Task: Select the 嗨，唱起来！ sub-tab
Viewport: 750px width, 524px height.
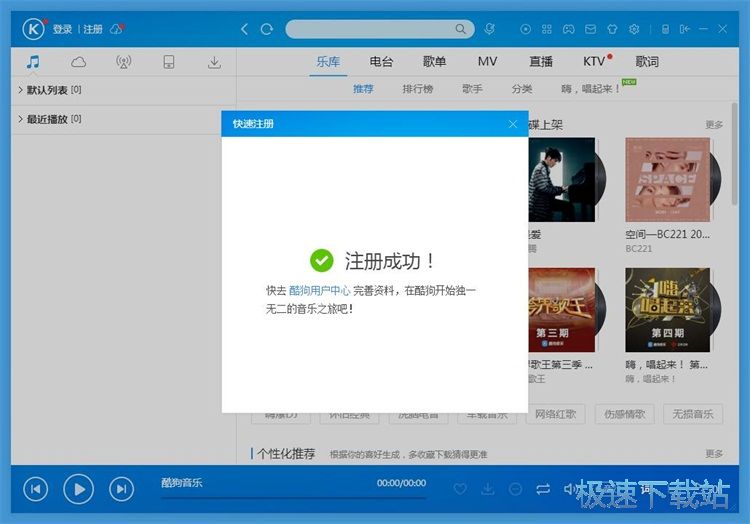Action: pos(590,89)
